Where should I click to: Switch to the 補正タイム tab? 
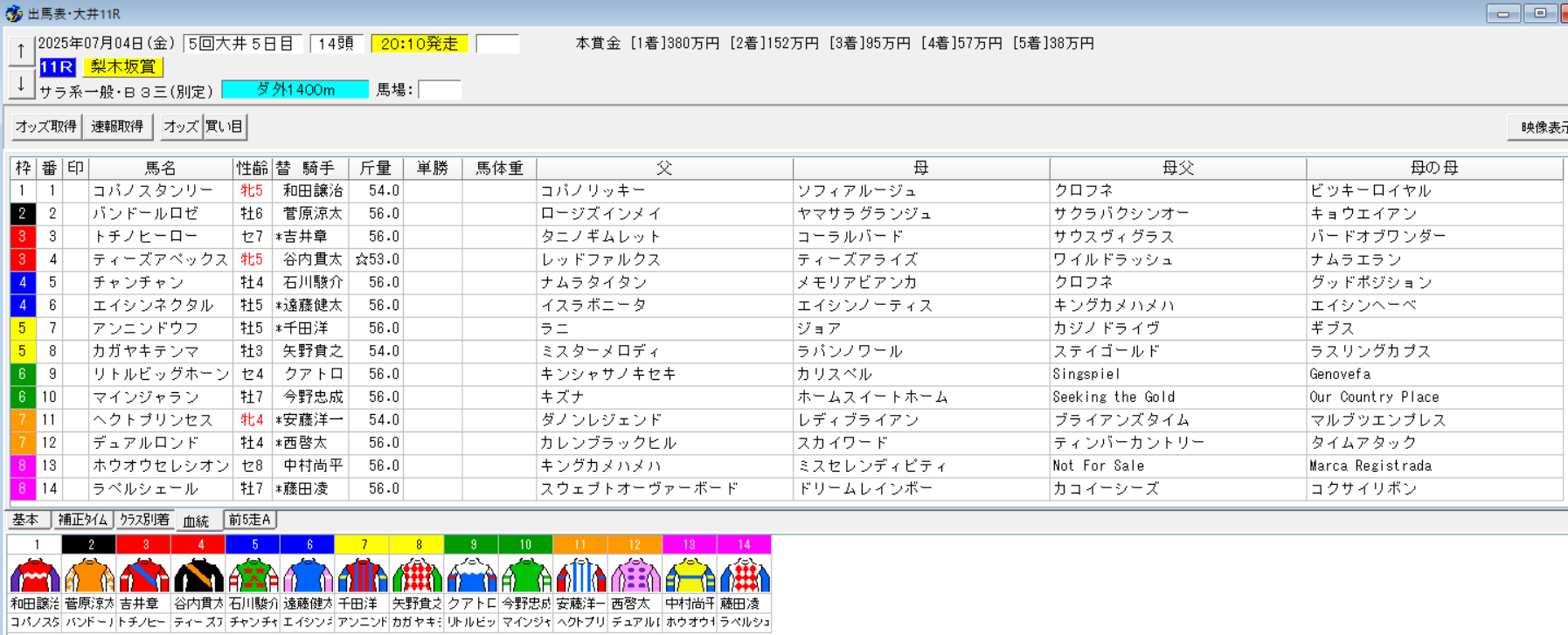click(x=83, y=520)
